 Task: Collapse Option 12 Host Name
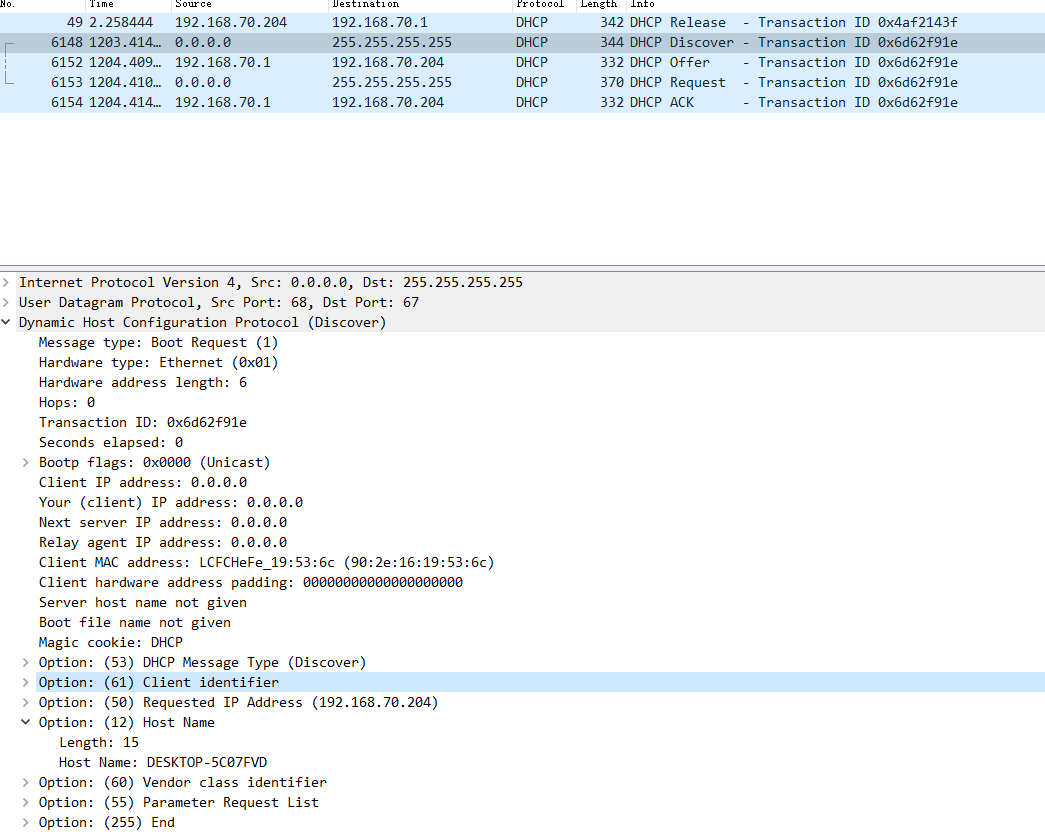point(26,723)
